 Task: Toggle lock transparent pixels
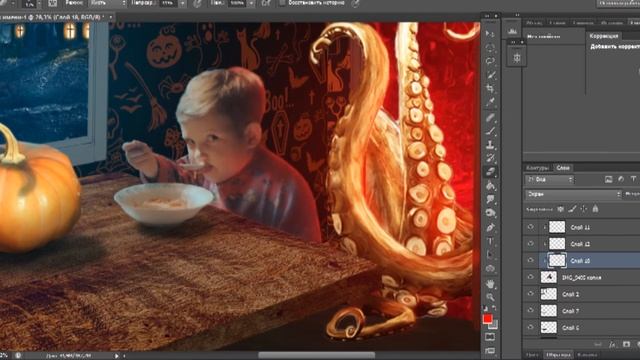(x=561, y=209)
